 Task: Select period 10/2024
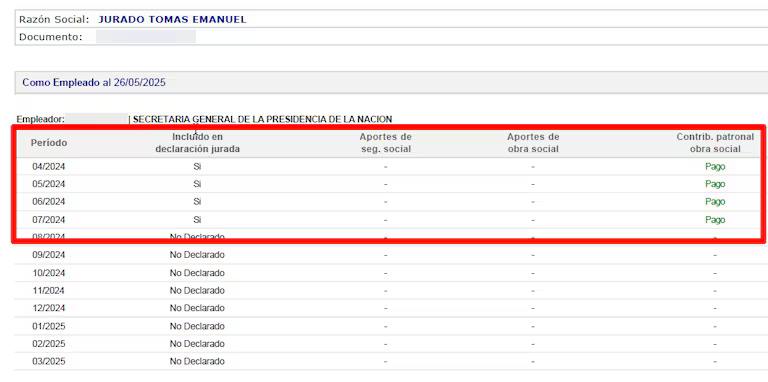coord(49,273)
